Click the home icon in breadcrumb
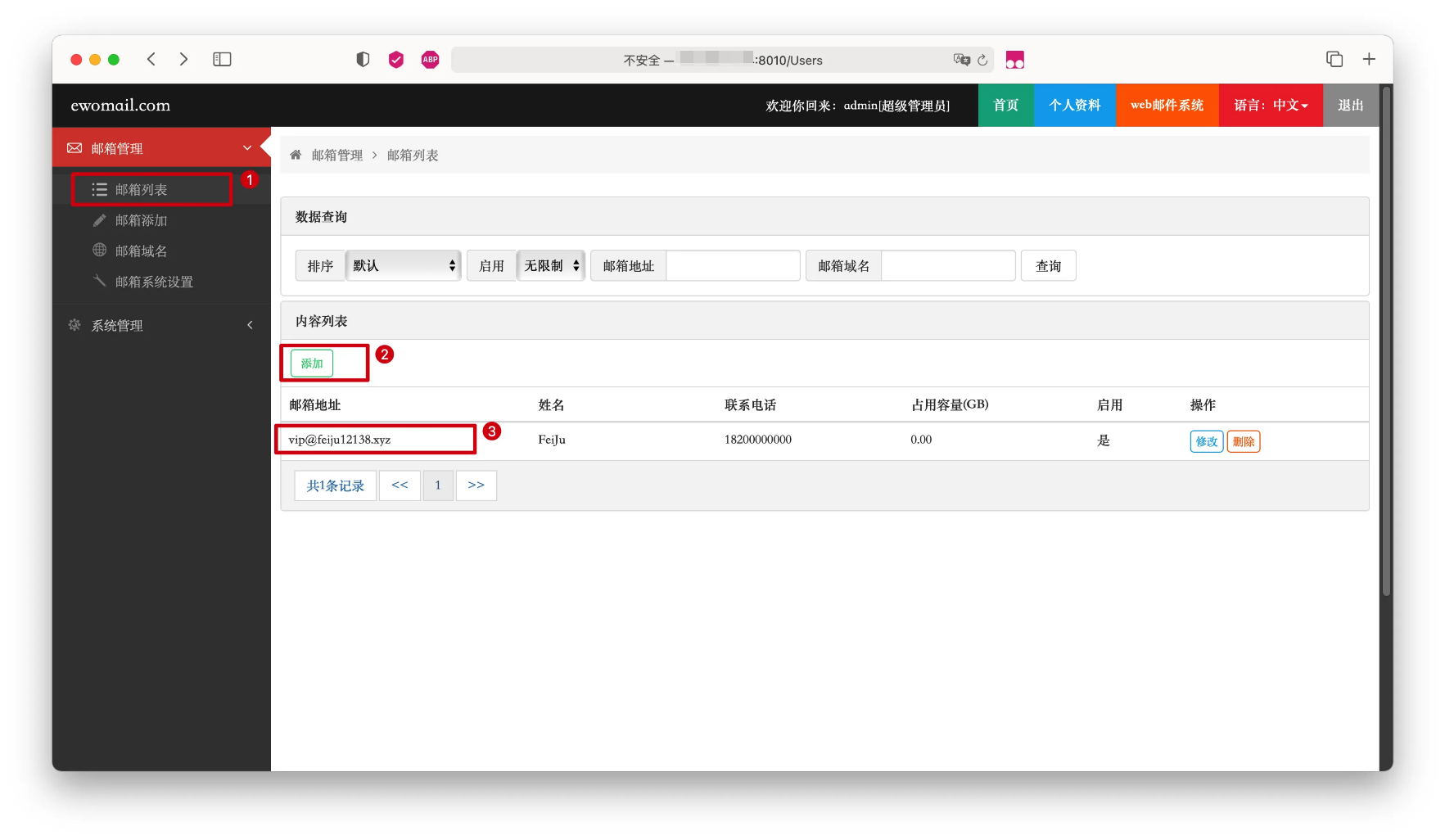Image resolution: width=1445 pixels, height=840 pixels. [296, 155]
